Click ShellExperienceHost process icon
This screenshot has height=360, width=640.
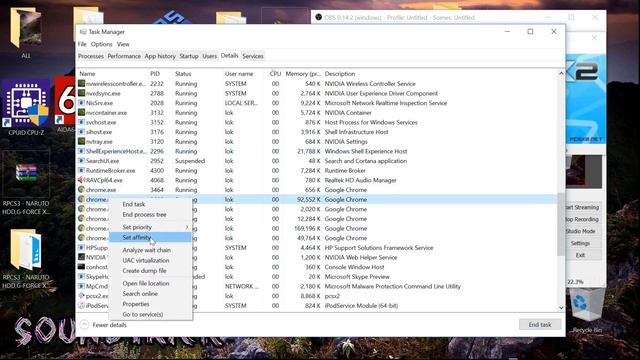coord(82,151)
